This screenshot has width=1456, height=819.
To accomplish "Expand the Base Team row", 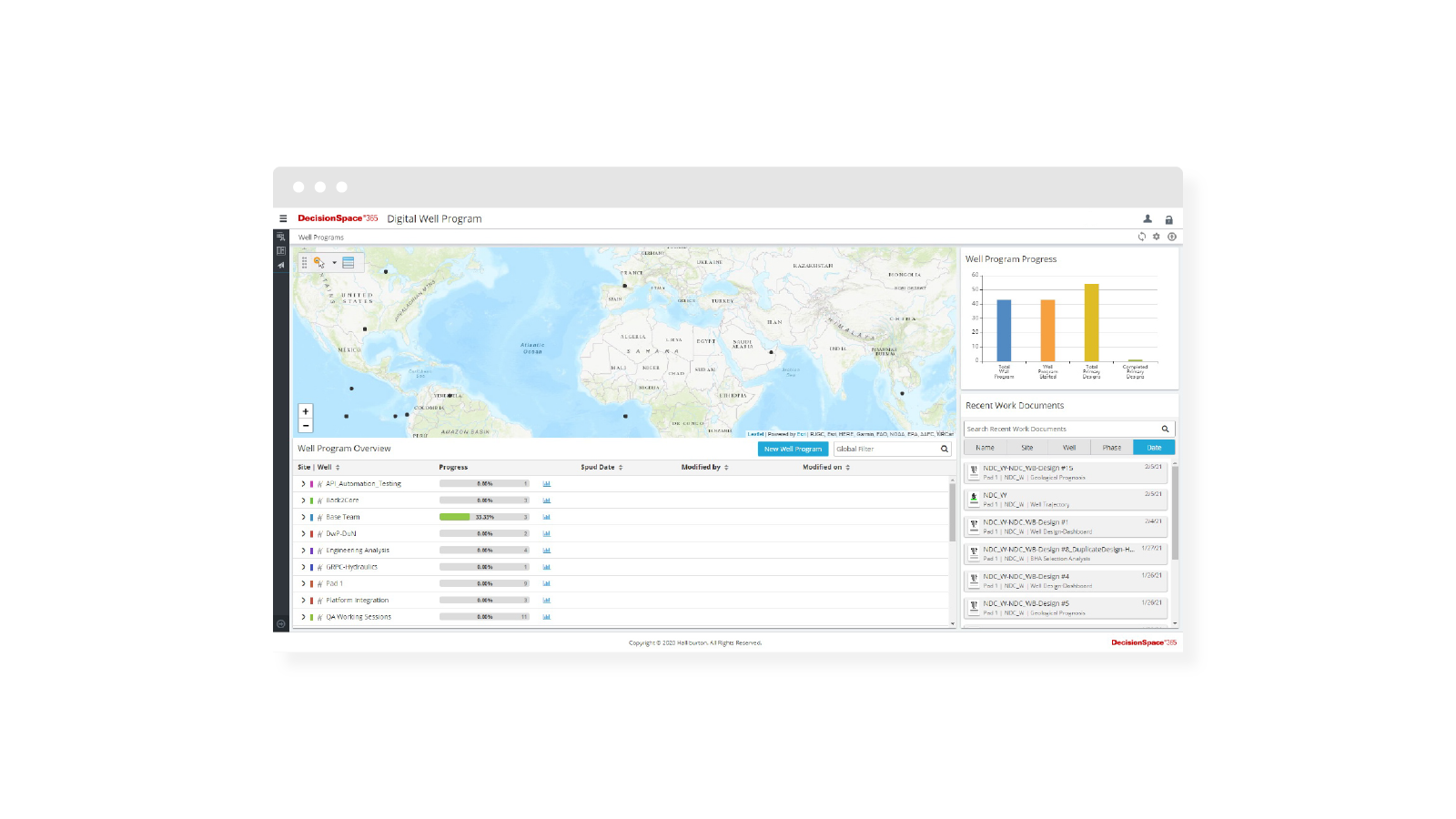I will (303, 517).
